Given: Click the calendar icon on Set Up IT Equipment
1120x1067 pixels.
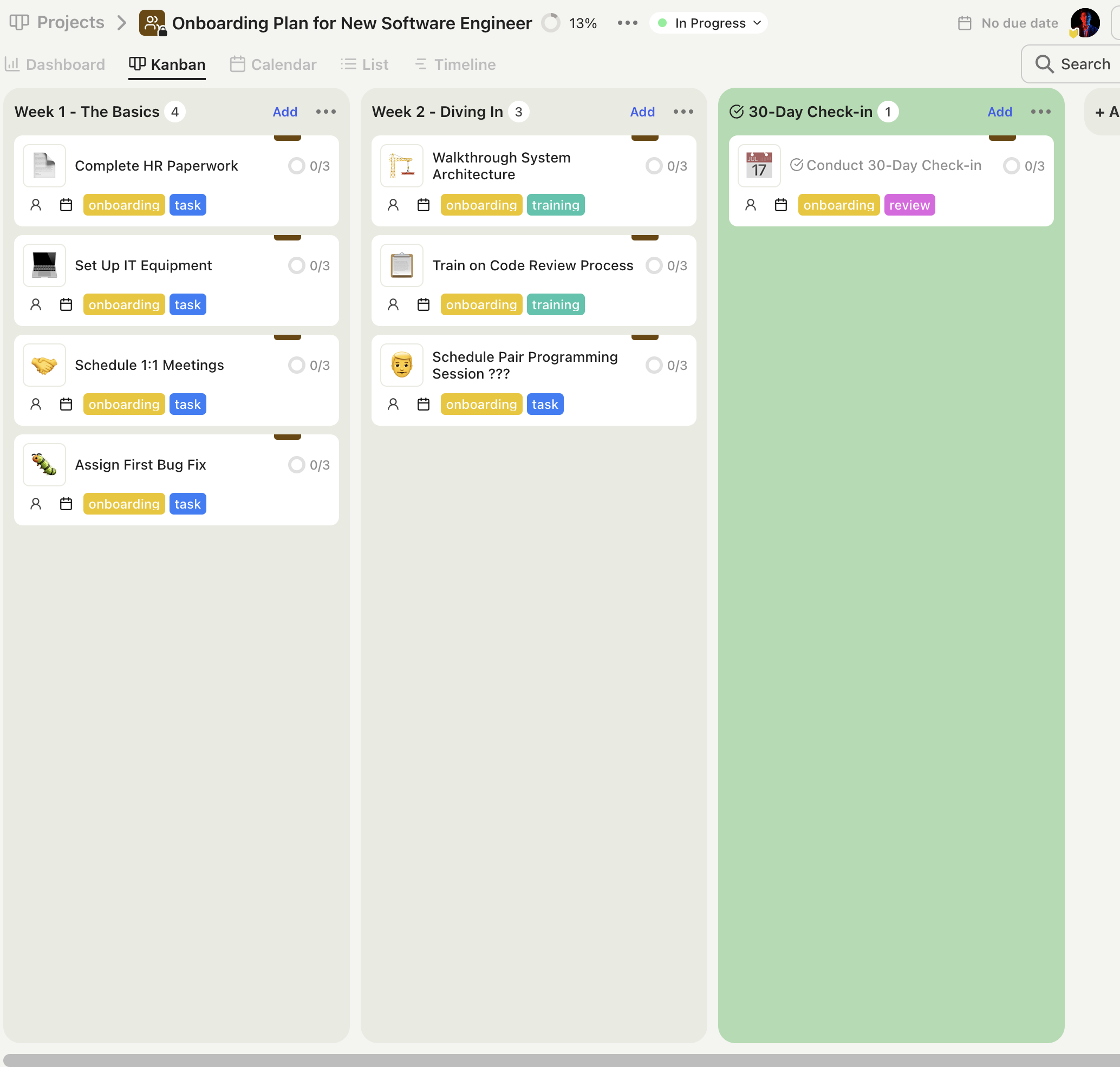Looking at the screenshot, I should click(x=66, y=305).
